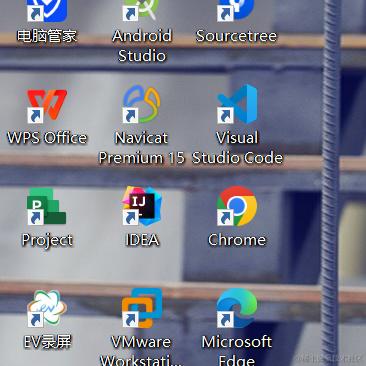Viewport: 366px width, 366px height.
Task: Select the 电脑管家 desktop shortcut icon
Action: (x=47, y=11)
